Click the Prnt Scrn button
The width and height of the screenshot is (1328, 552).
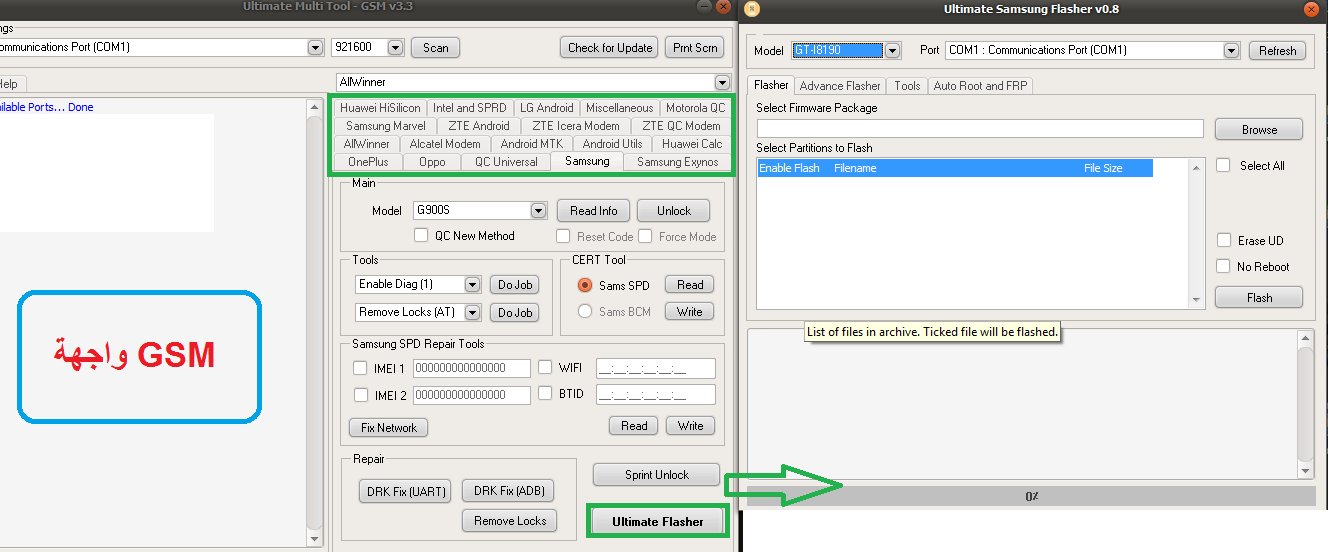695,47
